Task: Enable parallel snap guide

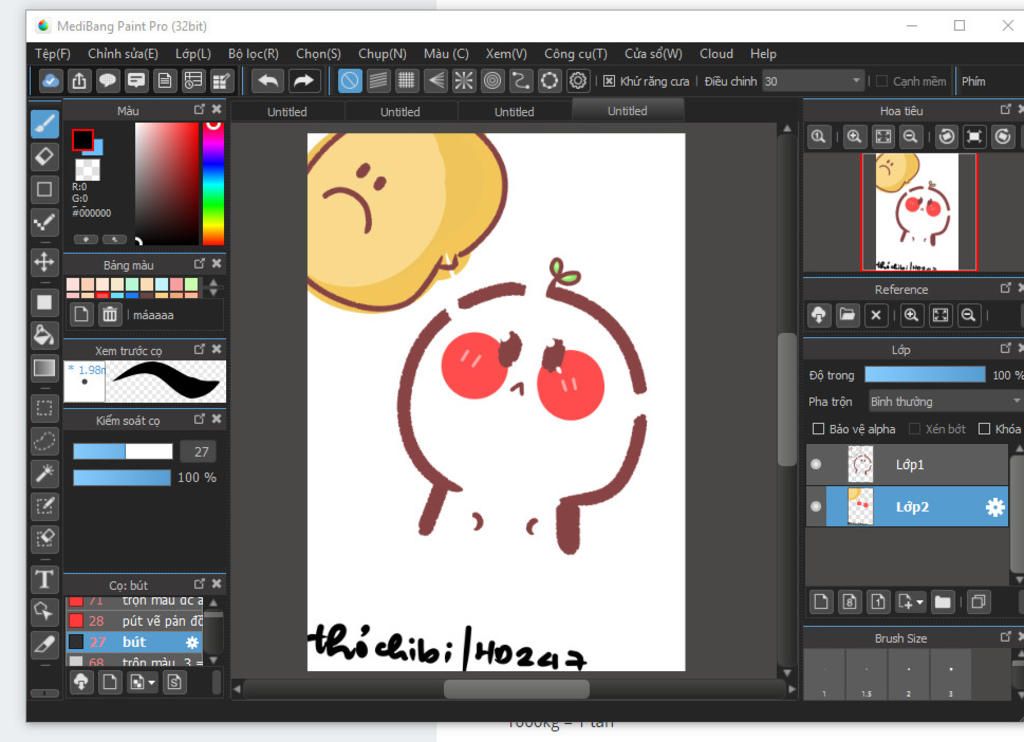Action: [378, 81]
